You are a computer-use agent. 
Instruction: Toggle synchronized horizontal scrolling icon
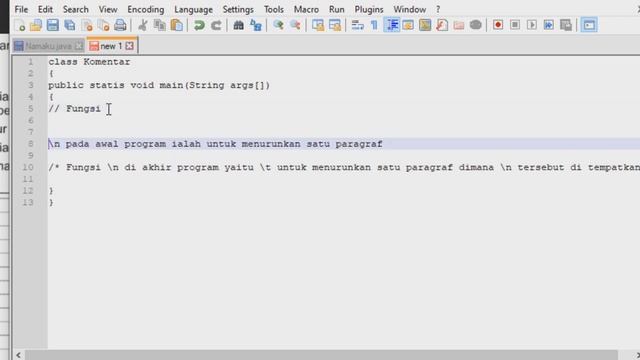[x=335, y=25]
